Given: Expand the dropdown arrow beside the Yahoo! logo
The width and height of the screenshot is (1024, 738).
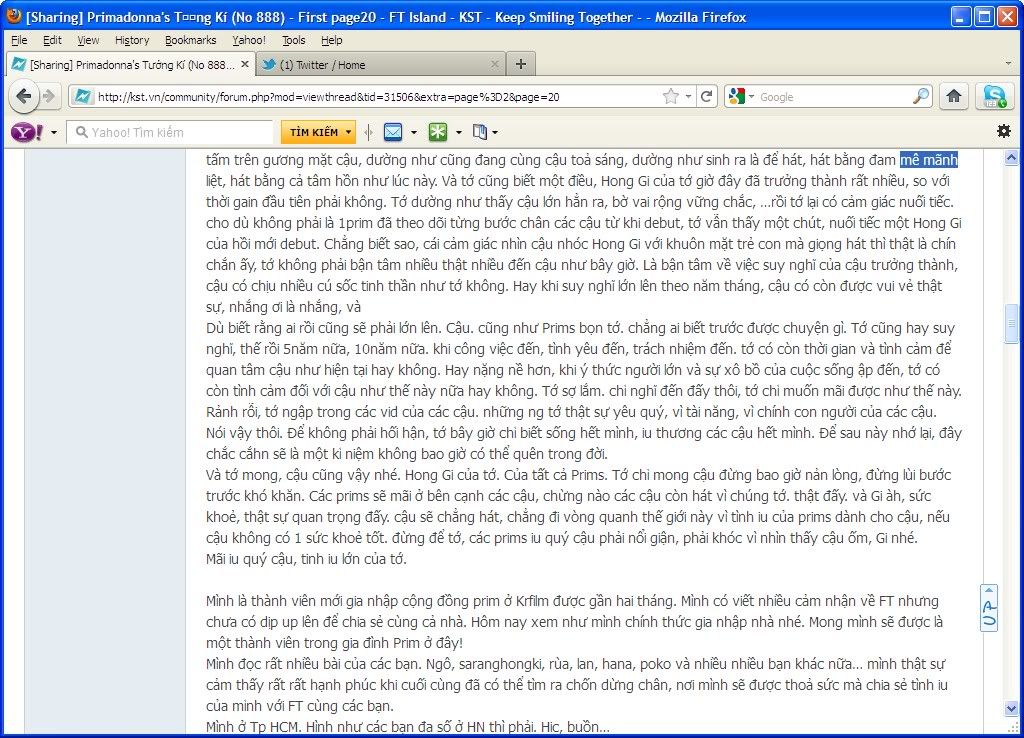Looking at the screenshot, I should tap(54, 133).
